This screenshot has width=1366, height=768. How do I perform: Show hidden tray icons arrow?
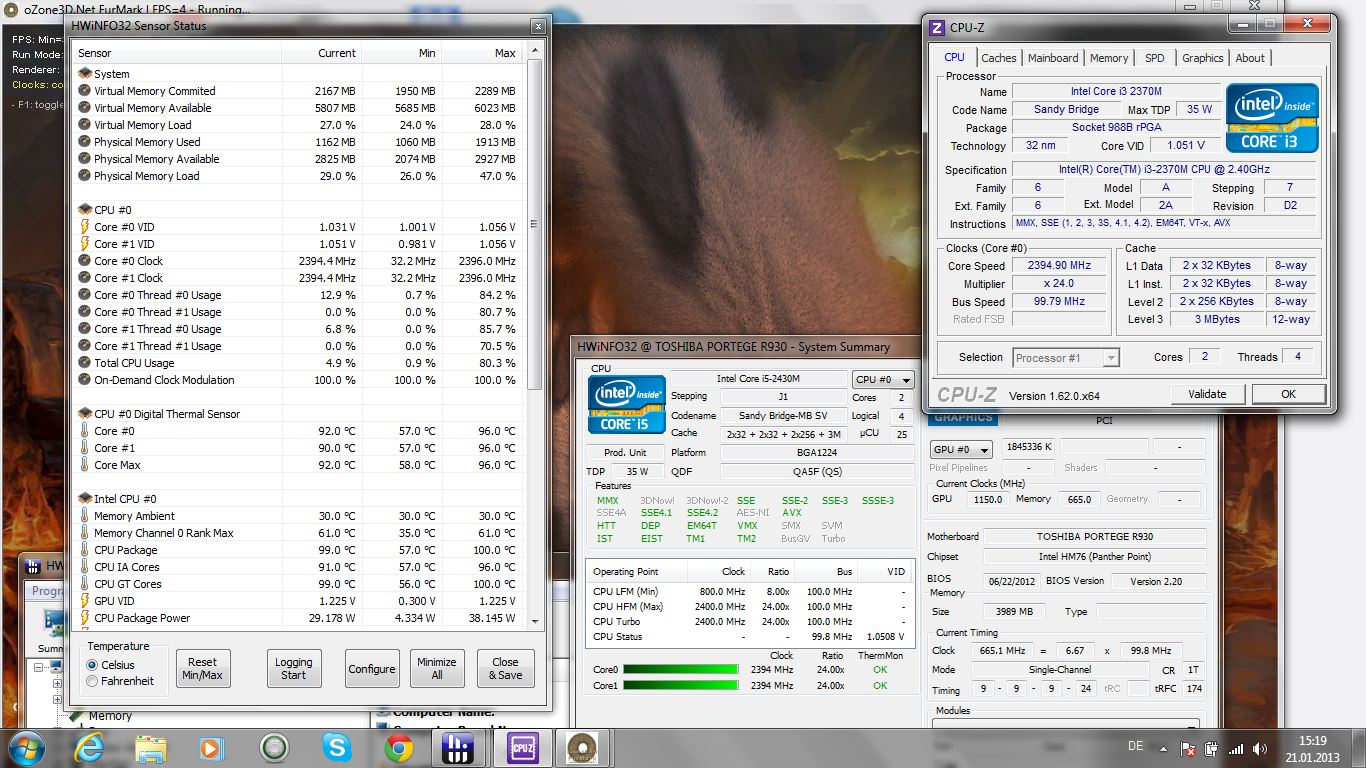pos(1165,748)
